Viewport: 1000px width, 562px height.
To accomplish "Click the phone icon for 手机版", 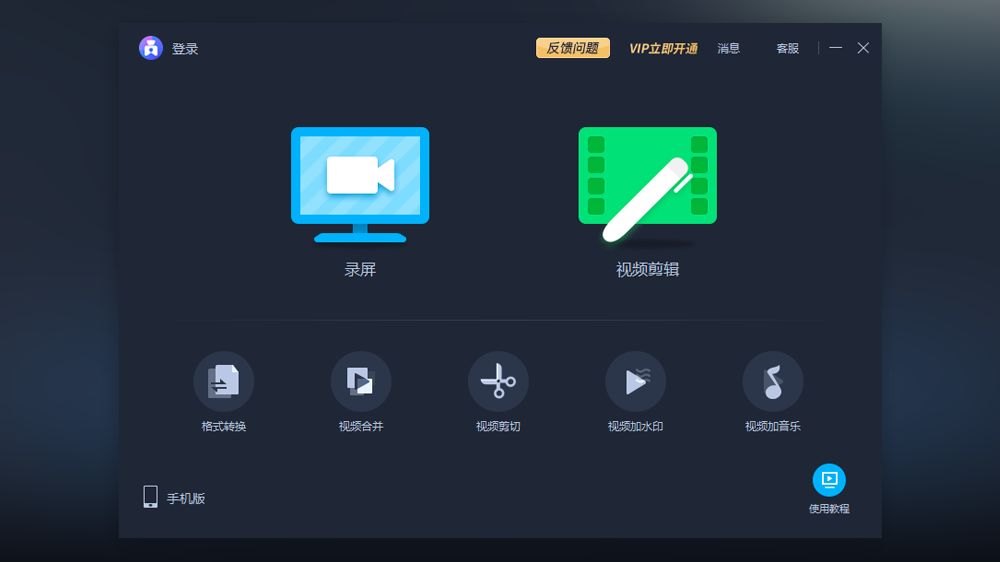I will (151, 496).
